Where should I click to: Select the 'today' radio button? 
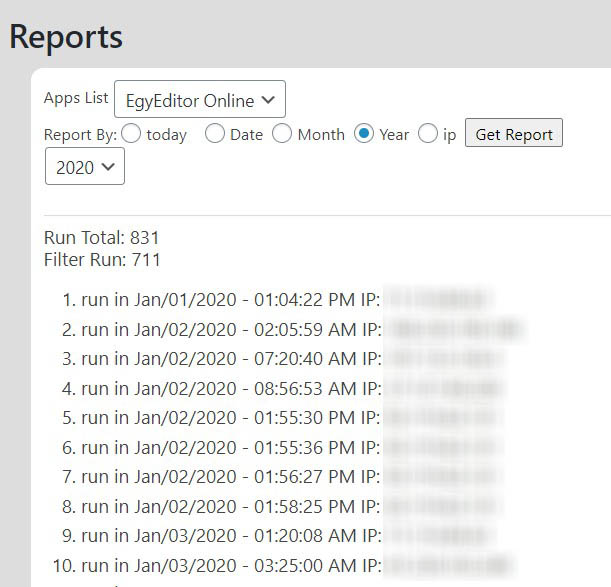[x=131, y=134]
